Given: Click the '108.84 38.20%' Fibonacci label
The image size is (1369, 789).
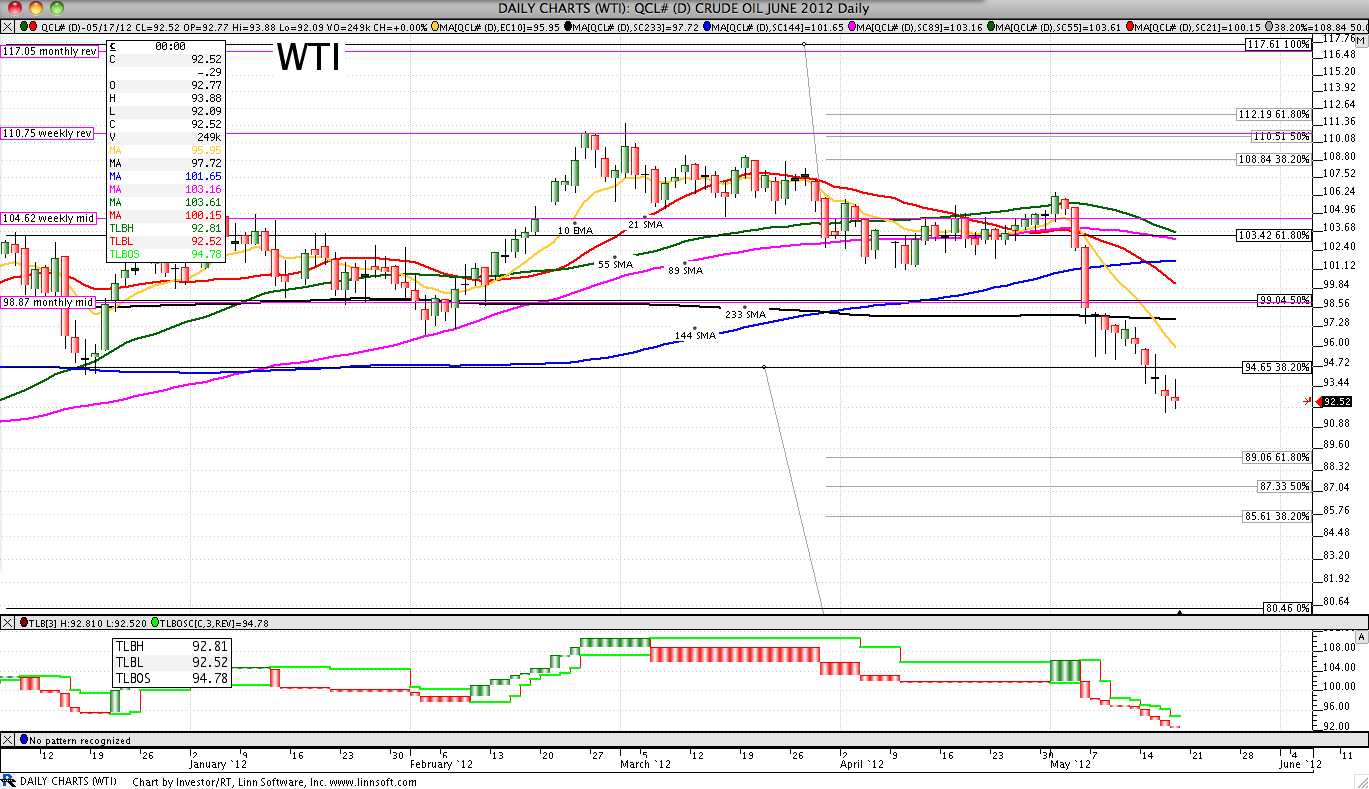Looking at the screenshot, I should tap(1274, 159).
